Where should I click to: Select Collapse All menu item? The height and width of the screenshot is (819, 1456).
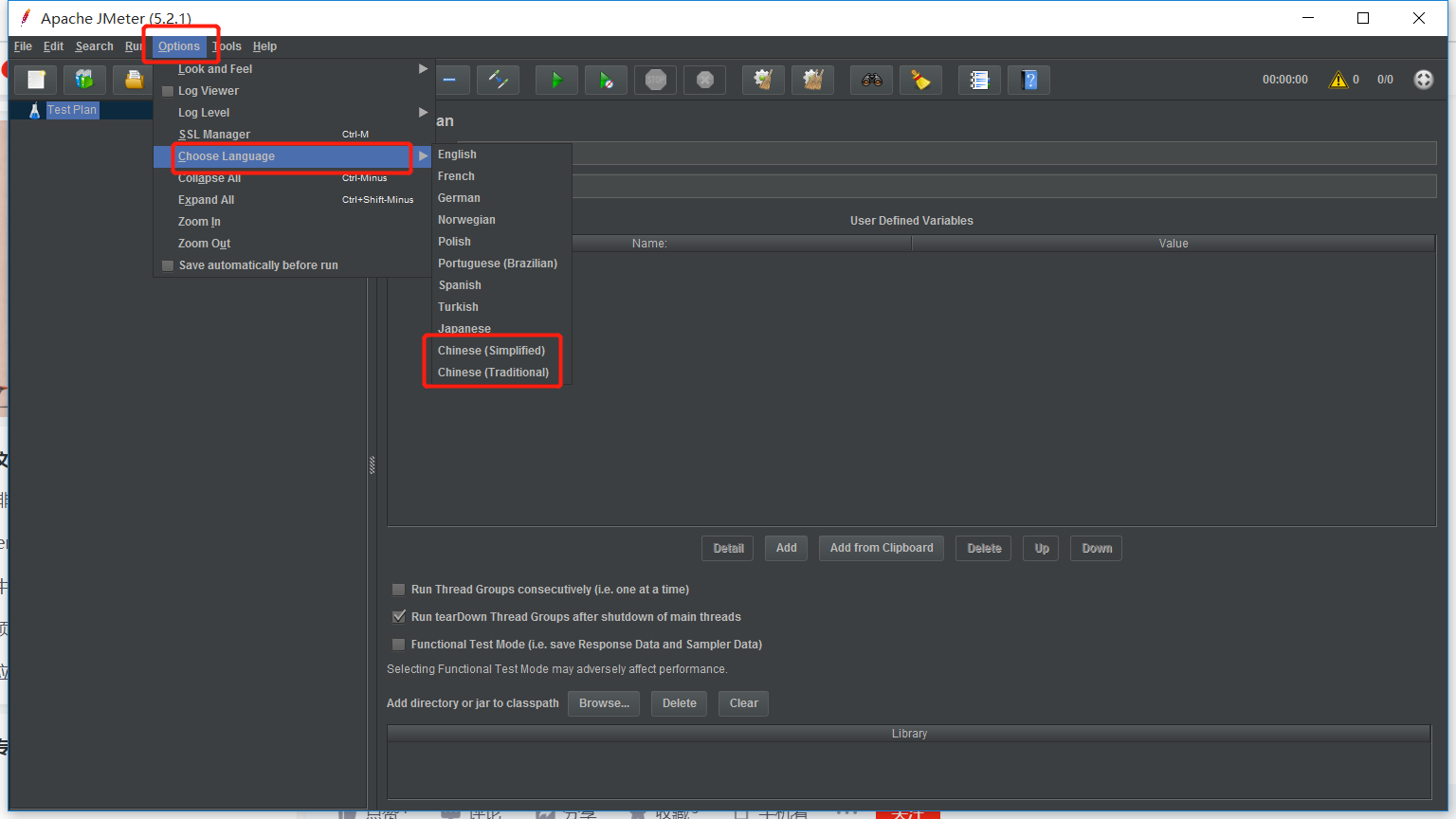point(293,178)
